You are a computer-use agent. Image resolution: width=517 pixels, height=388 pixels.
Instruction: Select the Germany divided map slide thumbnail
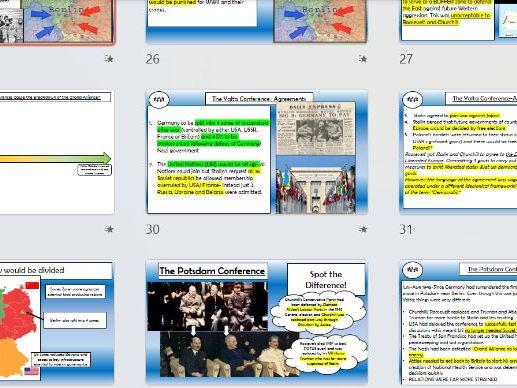tap(57, 322)
